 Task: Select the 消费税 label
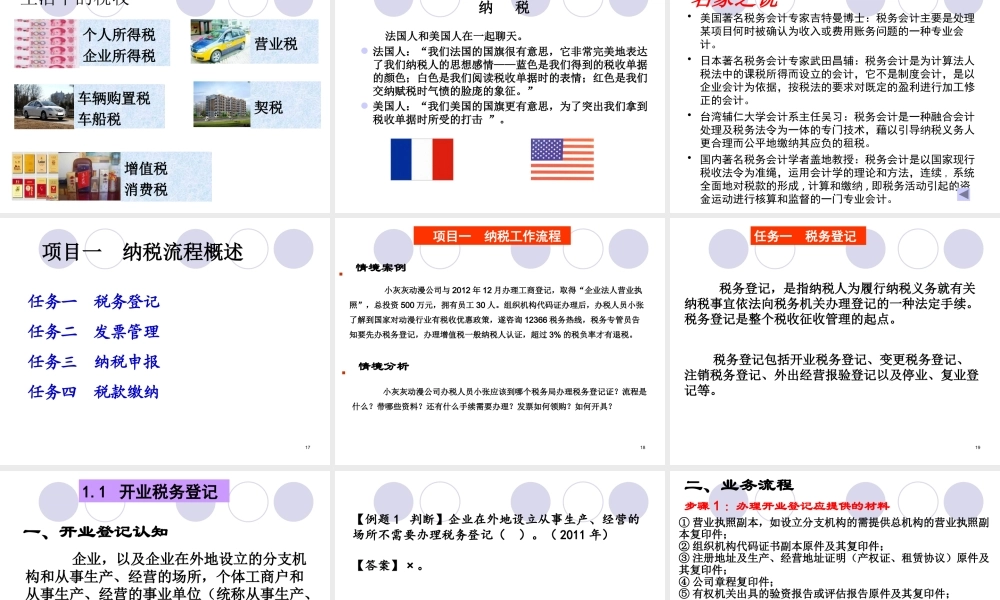[x=146, y=189]
